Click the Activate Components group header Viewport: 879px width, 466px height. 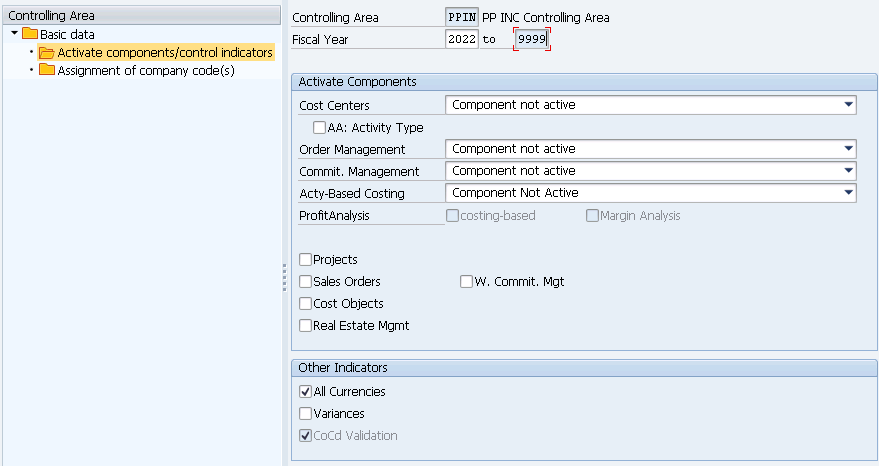coord(584,82)
